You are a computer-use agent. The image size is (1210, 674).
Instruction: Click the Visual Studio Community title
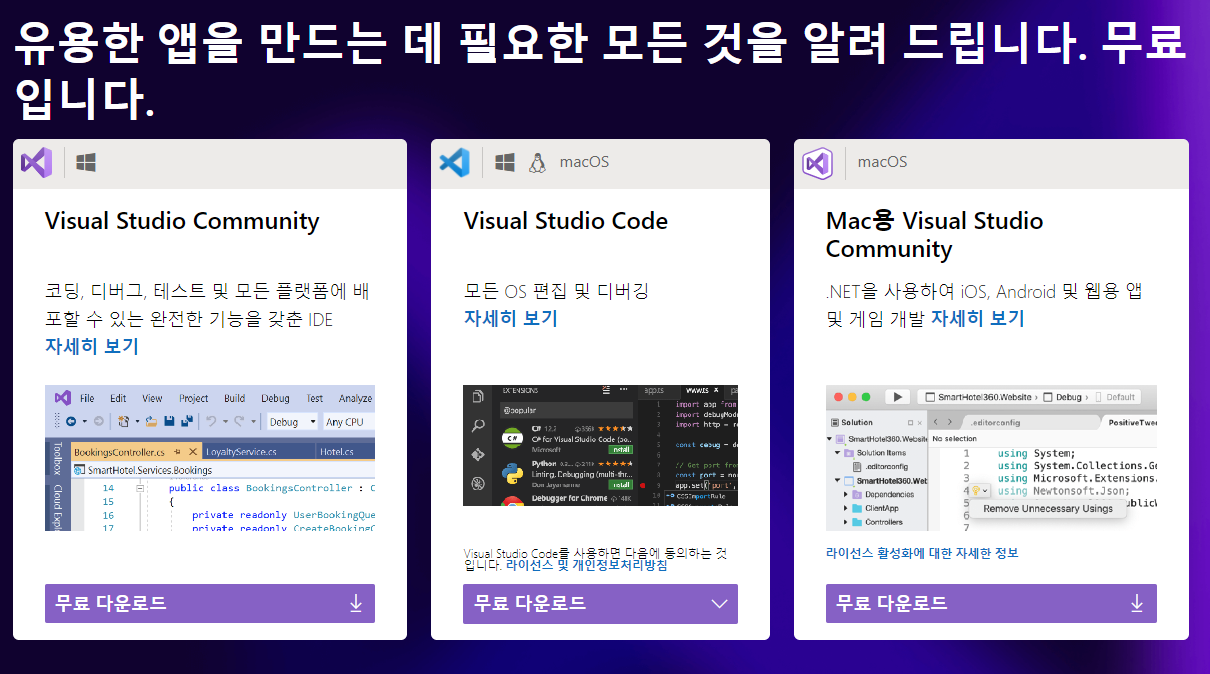pos(182,221)
